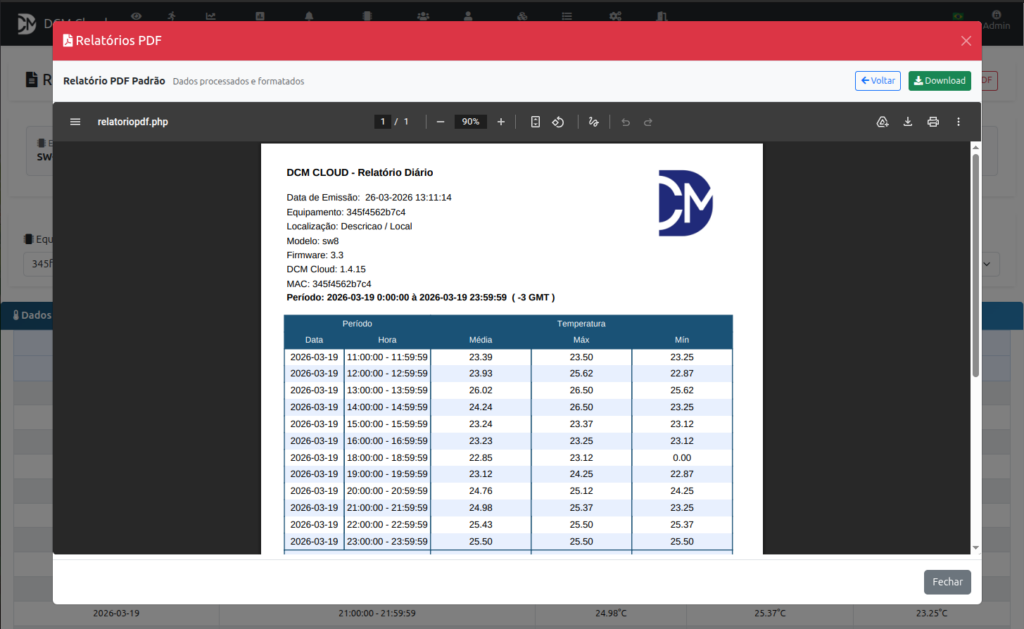Viewport: 1024px width, 629px height.
Task: Activate the draw annotation tool
Action: click(x=593, y=122)
